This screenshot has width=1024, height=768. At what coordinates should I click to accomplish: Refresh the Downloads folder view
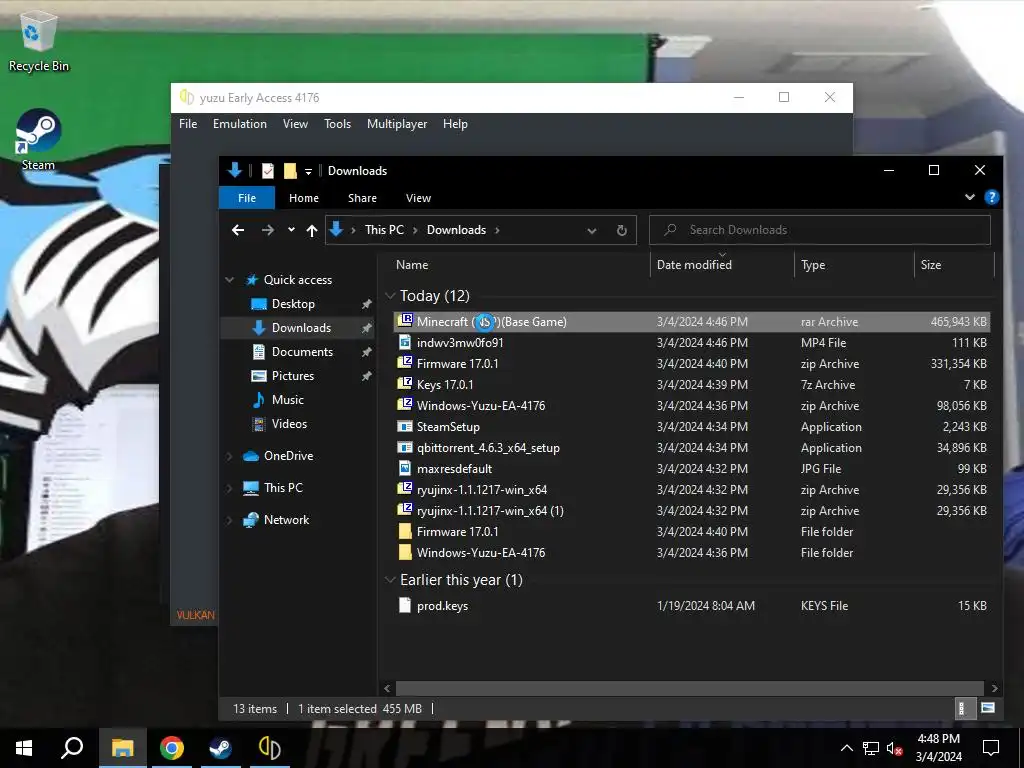(622, 230)
